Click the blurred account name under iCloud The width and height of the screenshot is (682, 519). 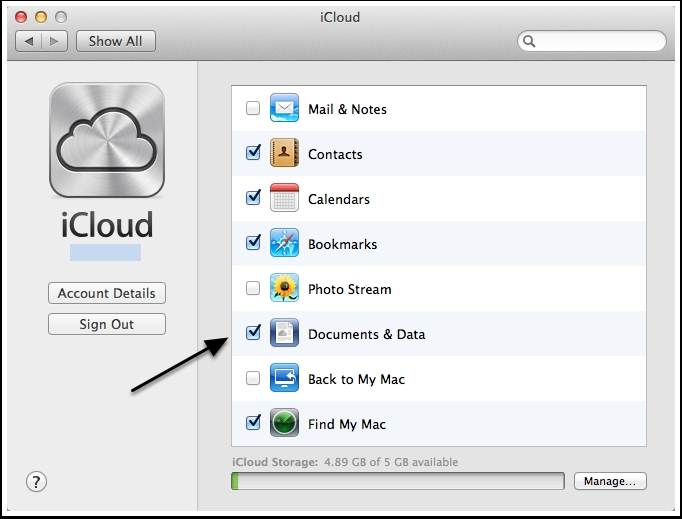coord(105,252)
